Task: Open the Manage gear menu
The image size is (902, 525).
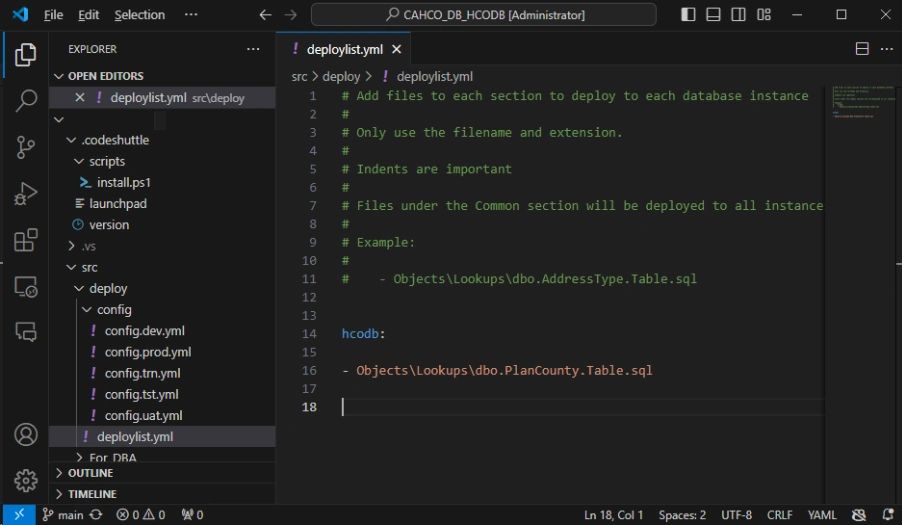Action: point(26,481)
